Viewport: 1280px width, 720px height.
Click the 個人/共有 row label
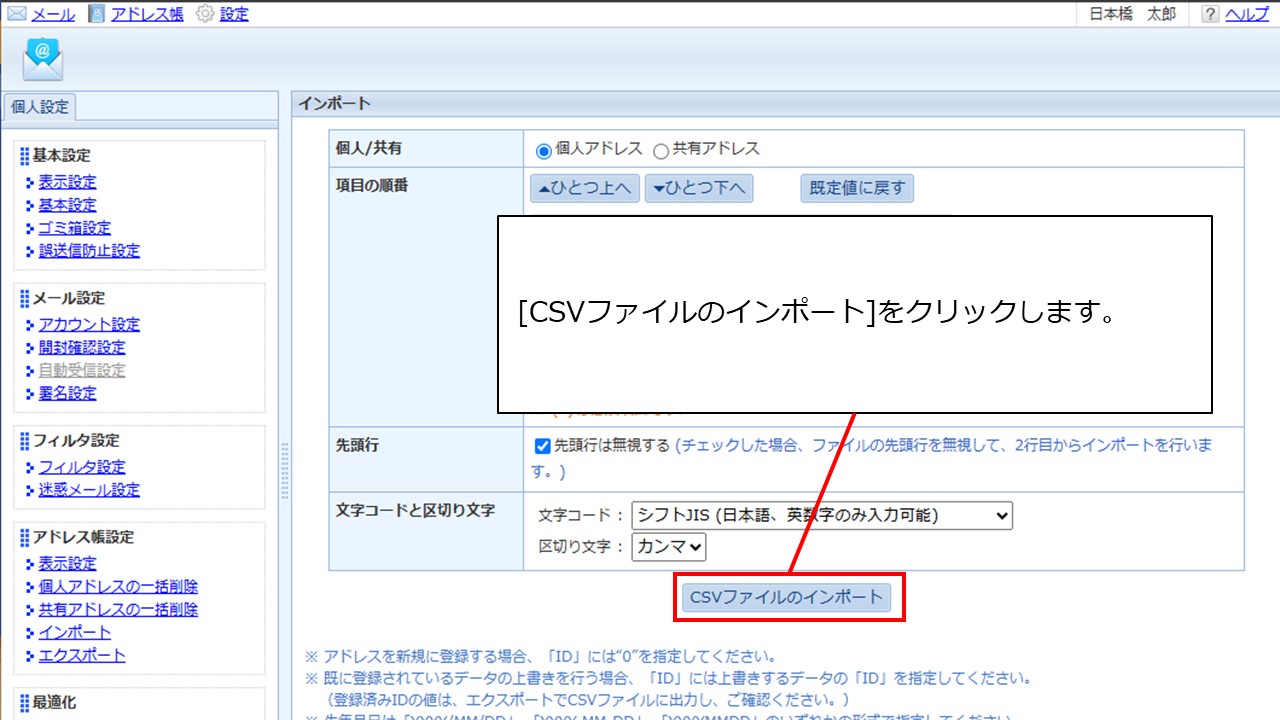(x=369, y=148)
